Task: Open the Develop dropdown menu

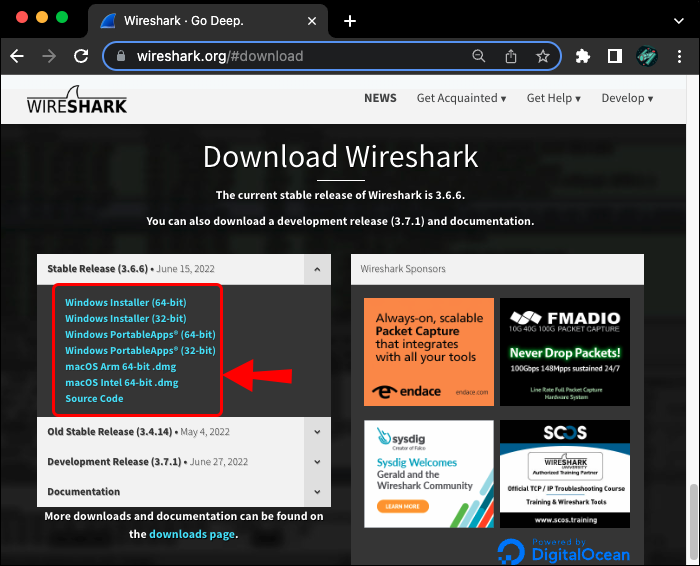Action: tap(627, 98)
